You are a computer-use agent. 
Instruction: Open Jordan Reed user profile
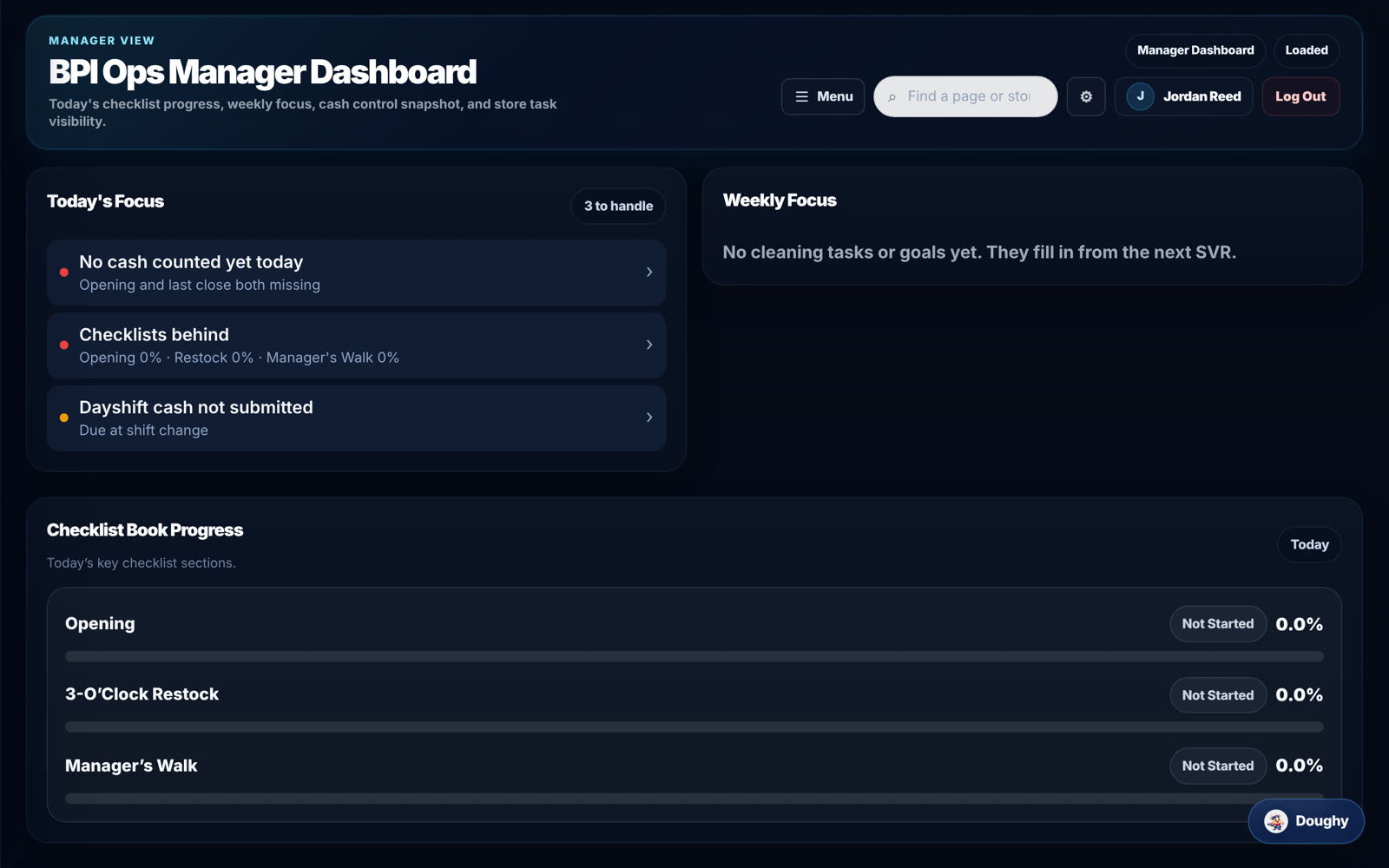point(1183,96)
